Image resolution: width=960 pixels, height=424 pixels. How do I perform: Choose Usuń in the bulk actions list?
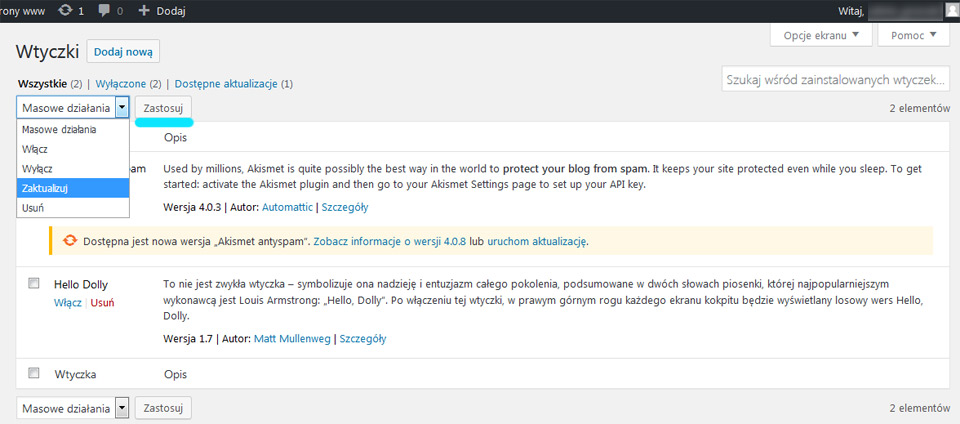click(73, 207)
